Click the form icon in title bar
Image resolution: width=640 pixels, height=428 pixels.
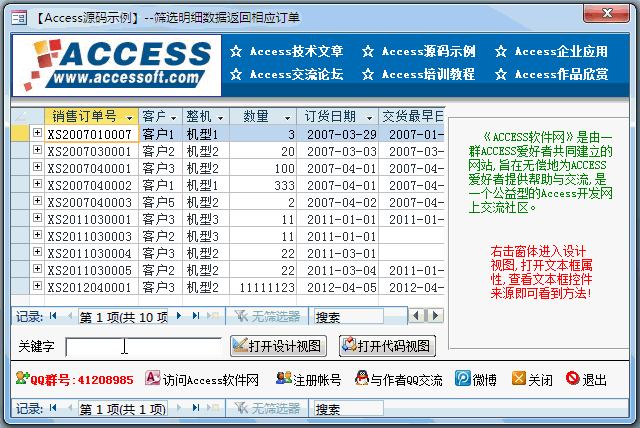click(x=19, y=18)
